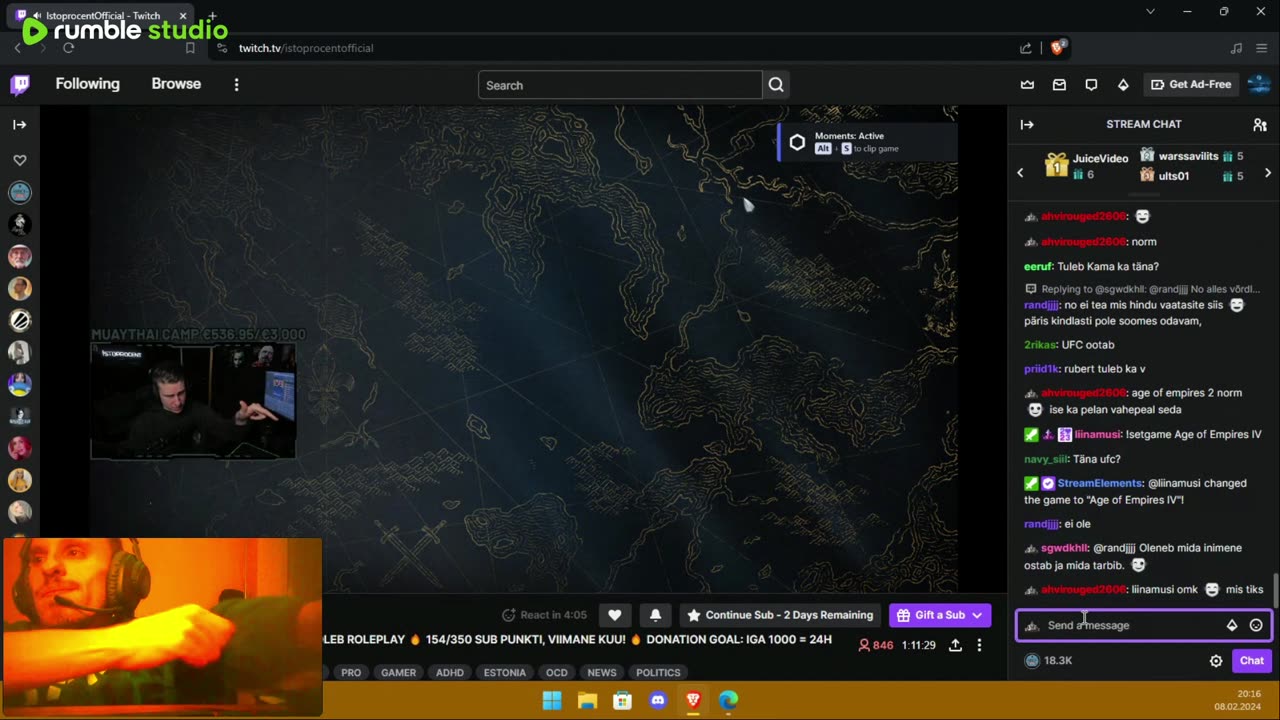Select the IstoprocentOfficial - Twitch browser tab

tap(105, 15)
